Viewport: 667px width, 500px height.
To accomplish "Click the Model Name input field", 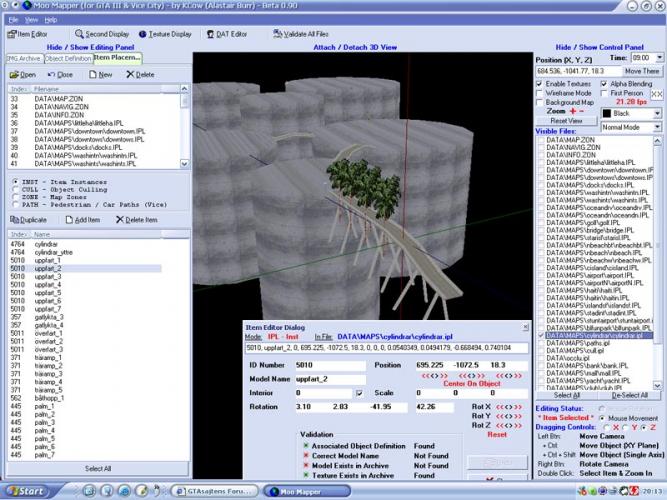I will (x=323, y=378).
